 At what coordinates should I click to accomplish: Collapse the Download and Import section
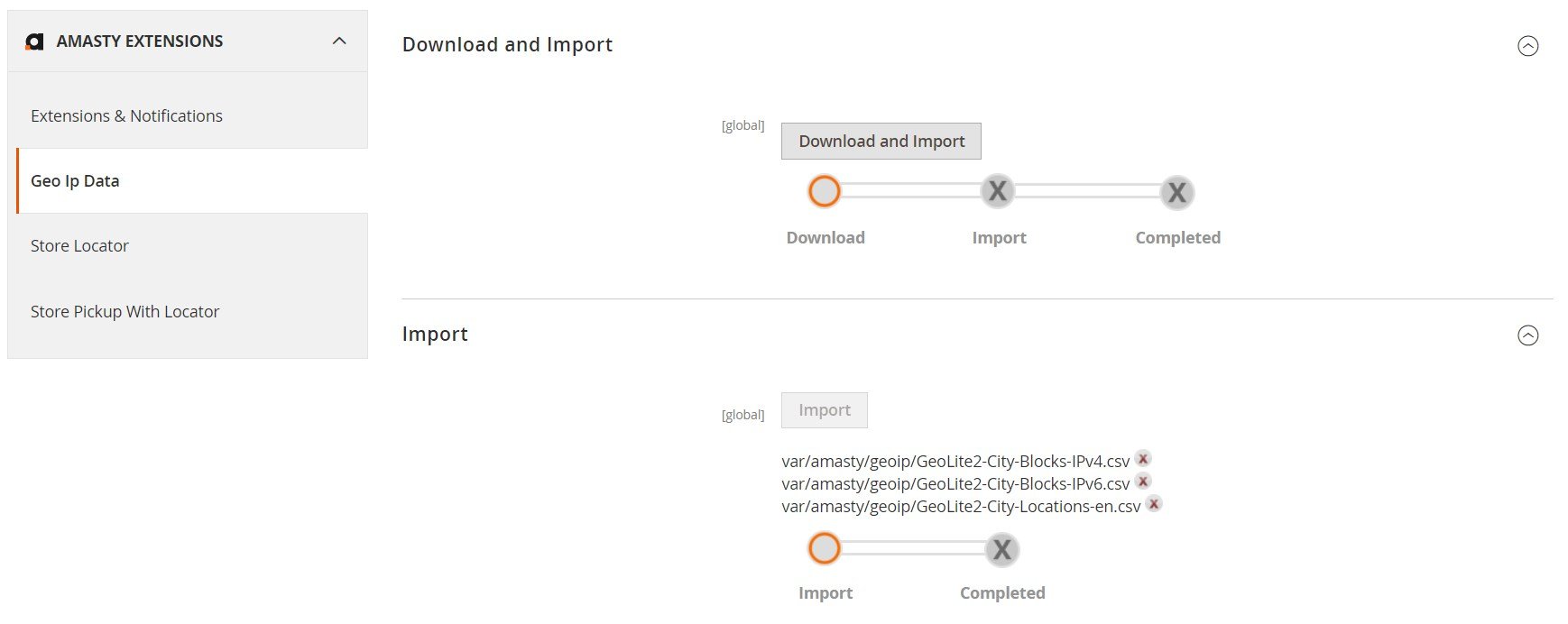pos(1527,46)
